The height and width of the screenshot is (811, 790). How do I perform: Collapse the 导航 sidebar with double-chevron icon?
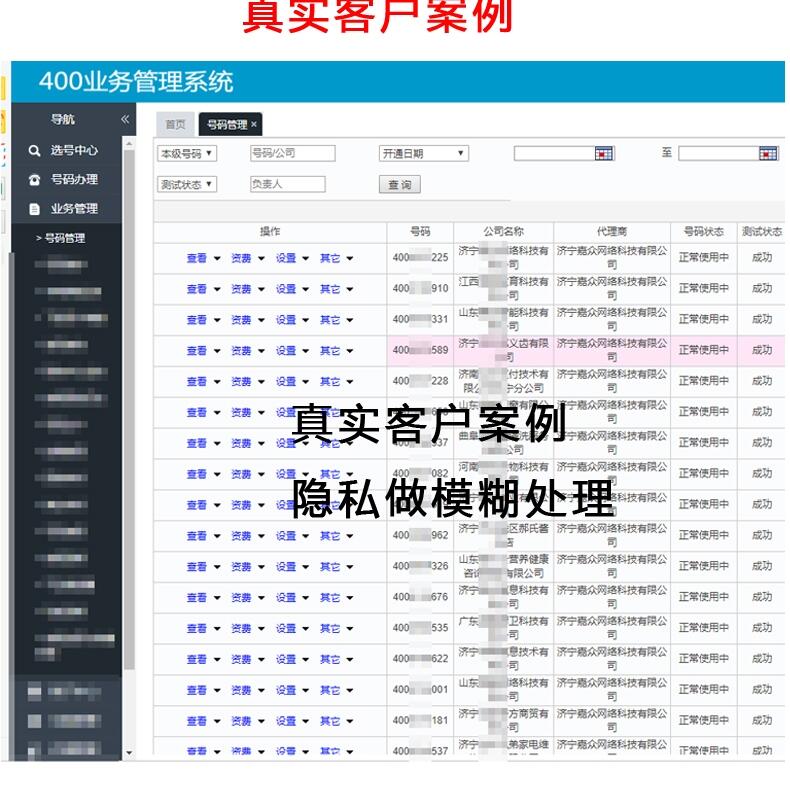point(125,120)
